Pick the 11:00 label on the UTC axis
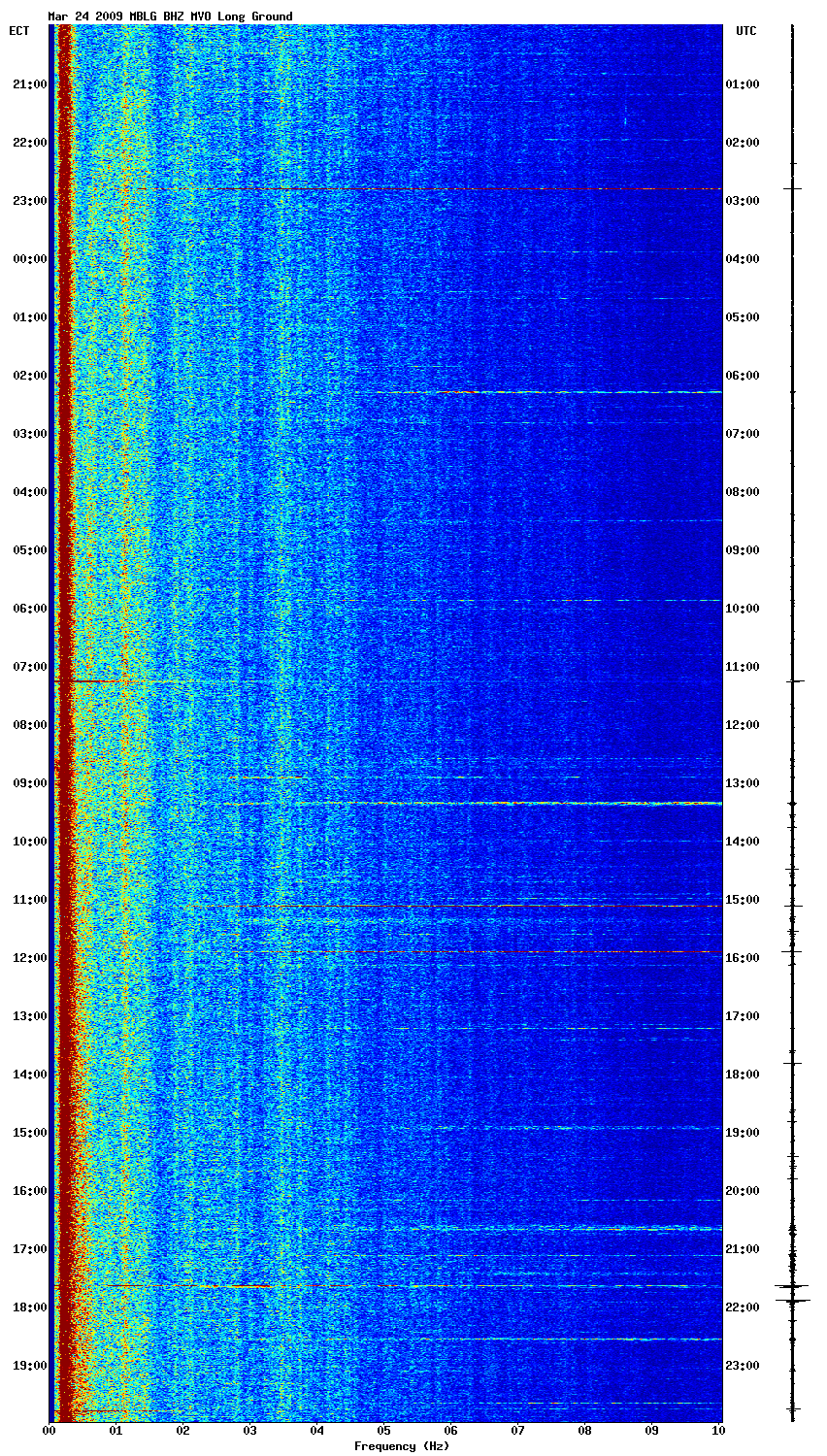 click(x=743, y=667)
